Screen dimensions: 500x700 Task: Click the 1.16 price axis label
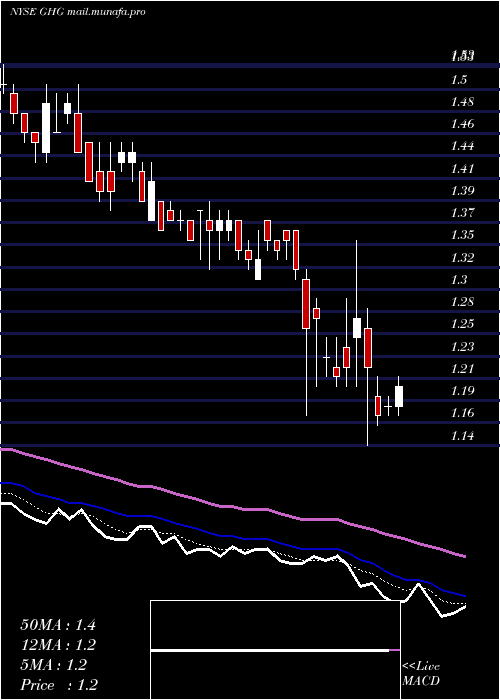coord(462,412)
